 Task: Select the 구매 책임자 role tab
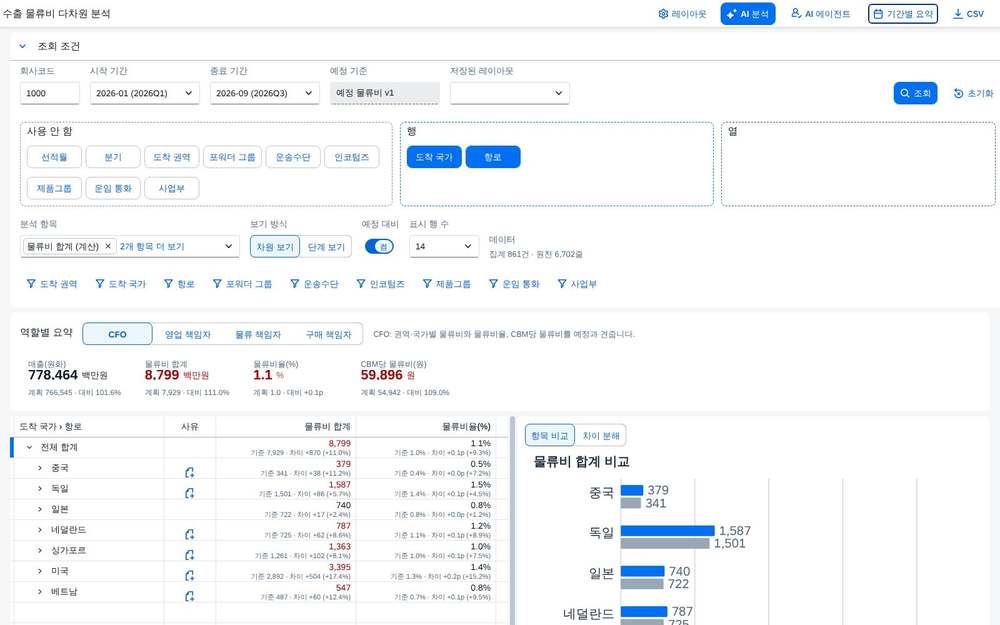tap(328, 334)
